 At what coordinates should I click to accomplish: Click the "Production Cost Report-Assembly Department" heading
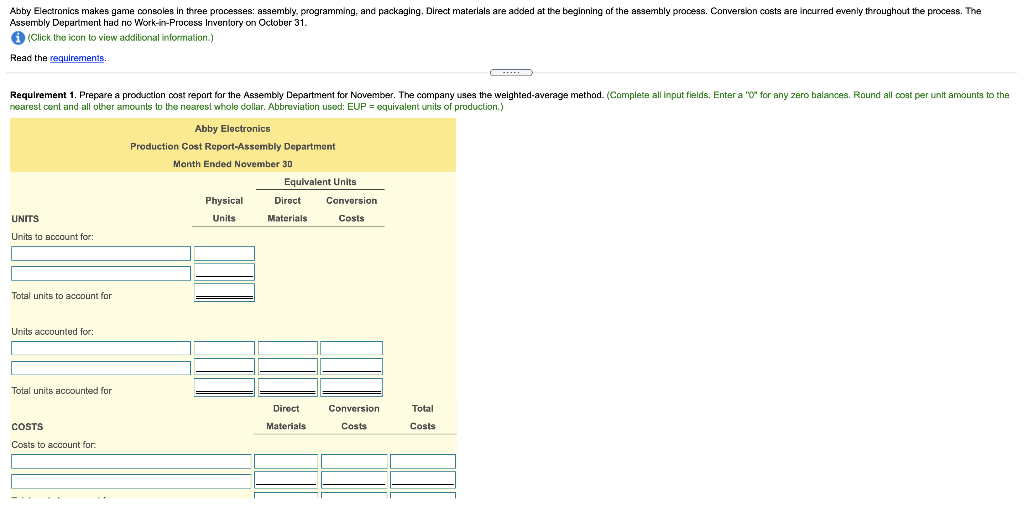click(232, 146)
